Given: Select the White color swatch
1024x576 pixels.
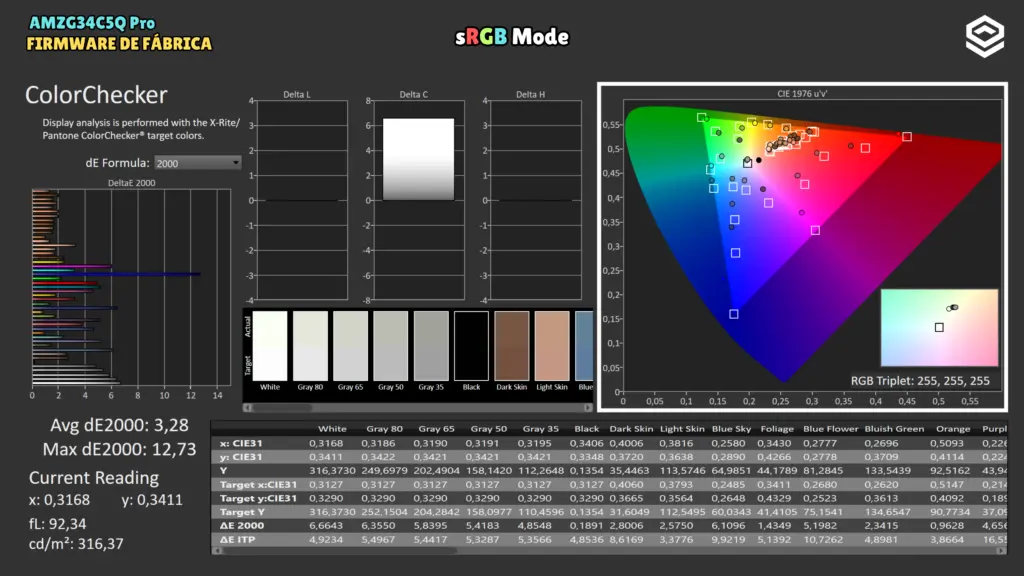Looking at the screenshot, I should (270, 345).
